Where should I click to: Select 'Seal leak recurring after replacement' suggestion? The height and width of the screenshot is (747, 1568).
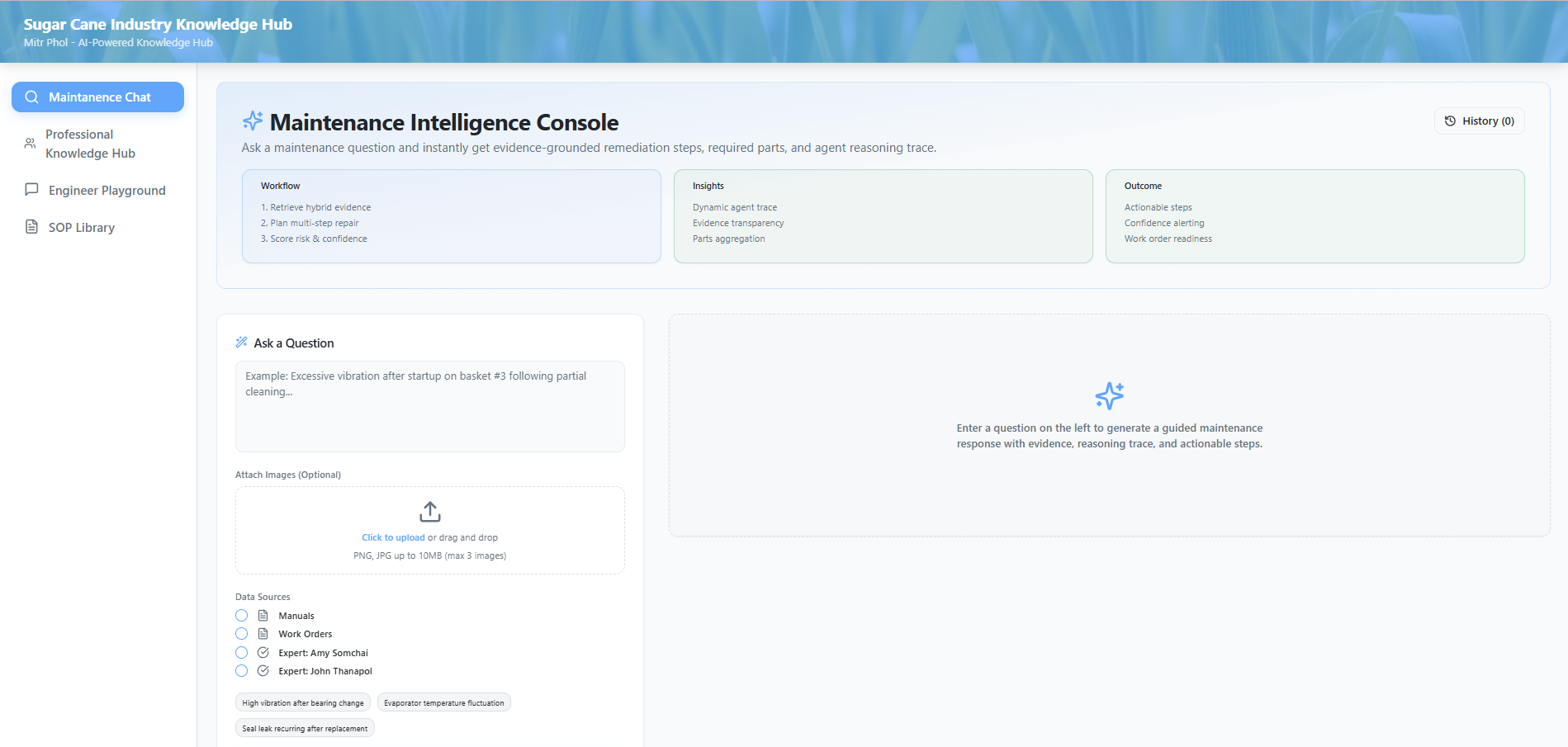pyautogui.click(x=305, y=728)
